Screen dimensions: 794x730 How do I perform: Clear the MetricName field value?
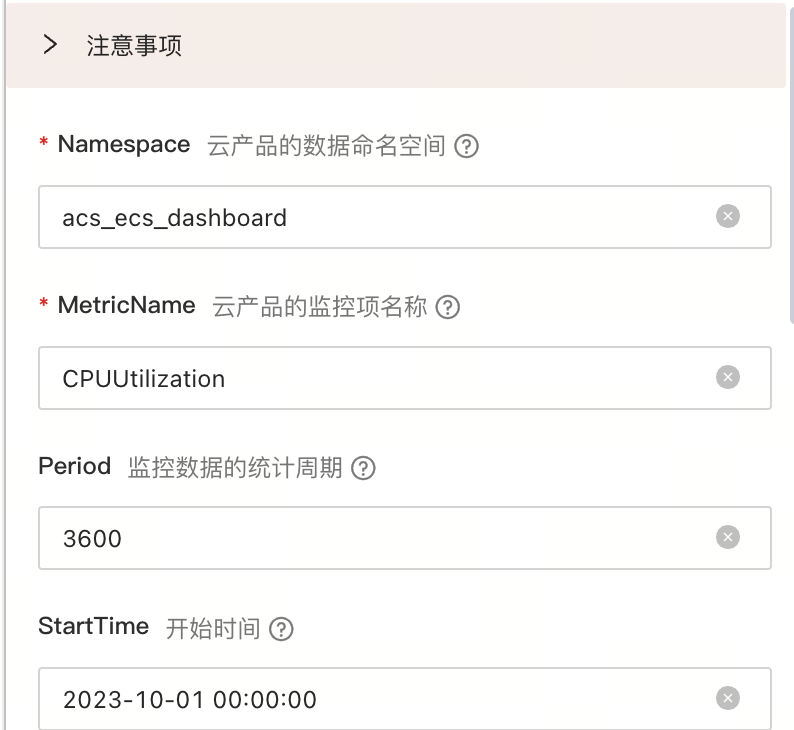pos(728,377)
